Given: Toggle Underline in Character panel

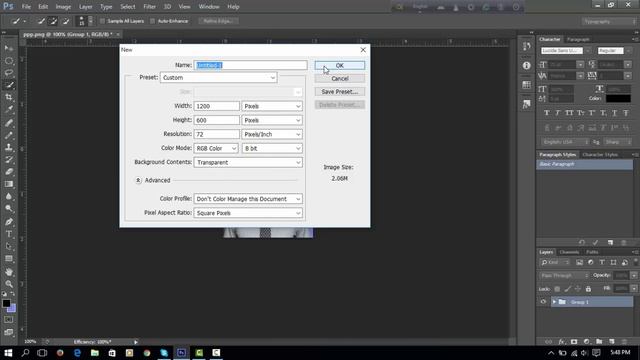Looking at the screenshot, I should [614, 113].
